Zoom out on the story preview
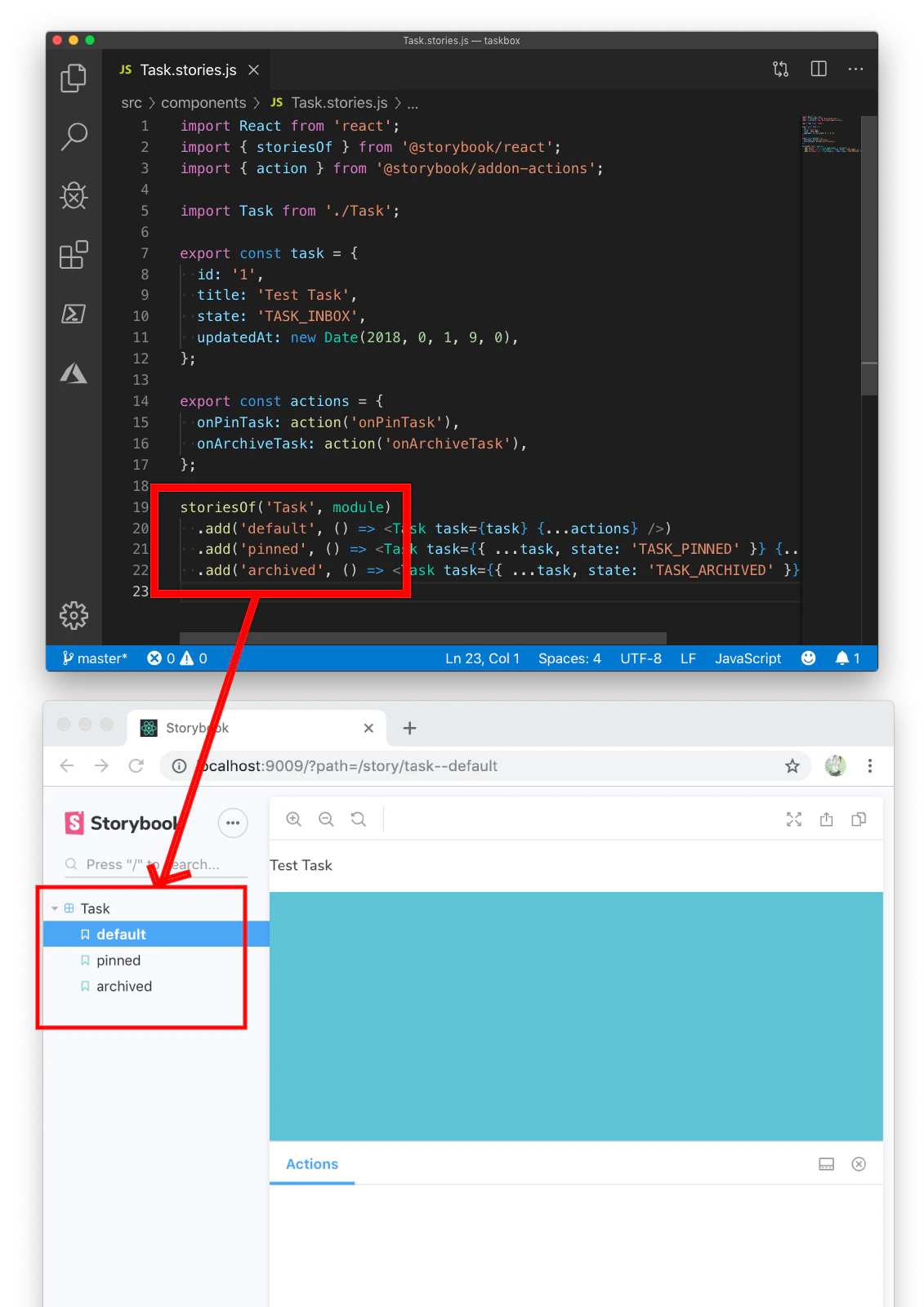The width and height of the screenshot is (924, 1307). coord(326,819)
